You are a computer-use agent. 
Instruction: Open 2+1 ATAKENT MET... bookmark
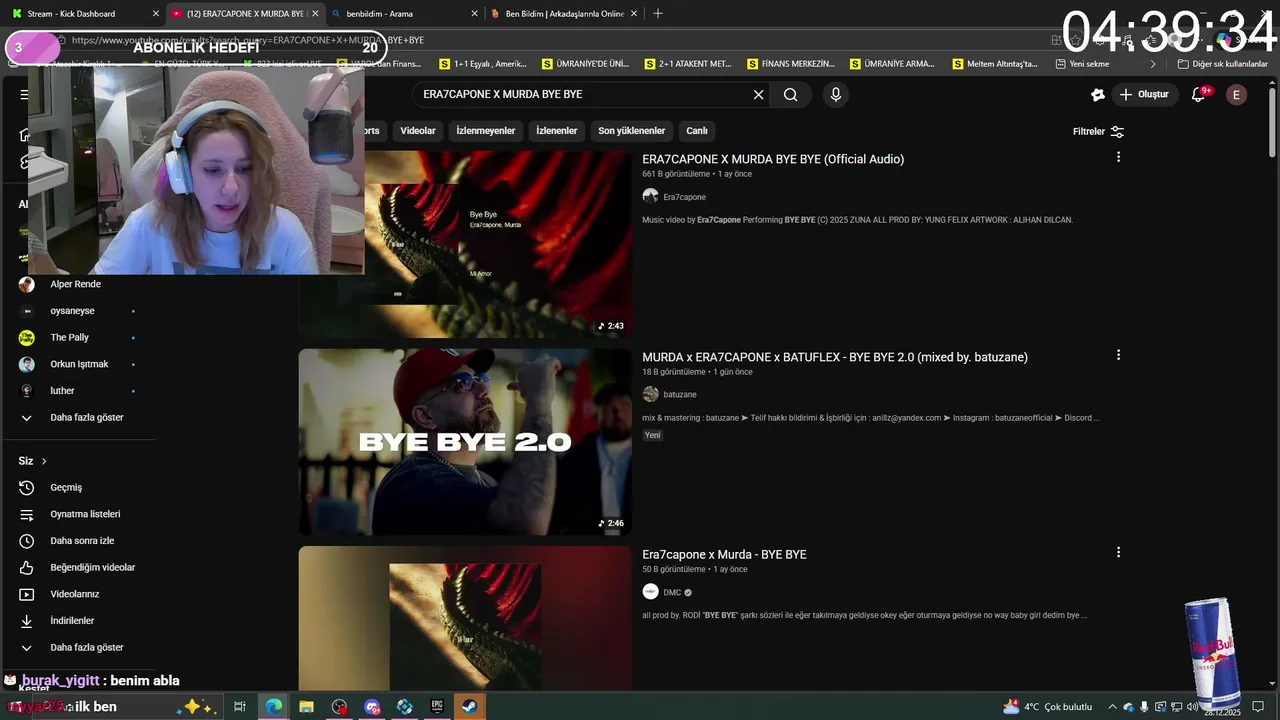tap(688, 64)
